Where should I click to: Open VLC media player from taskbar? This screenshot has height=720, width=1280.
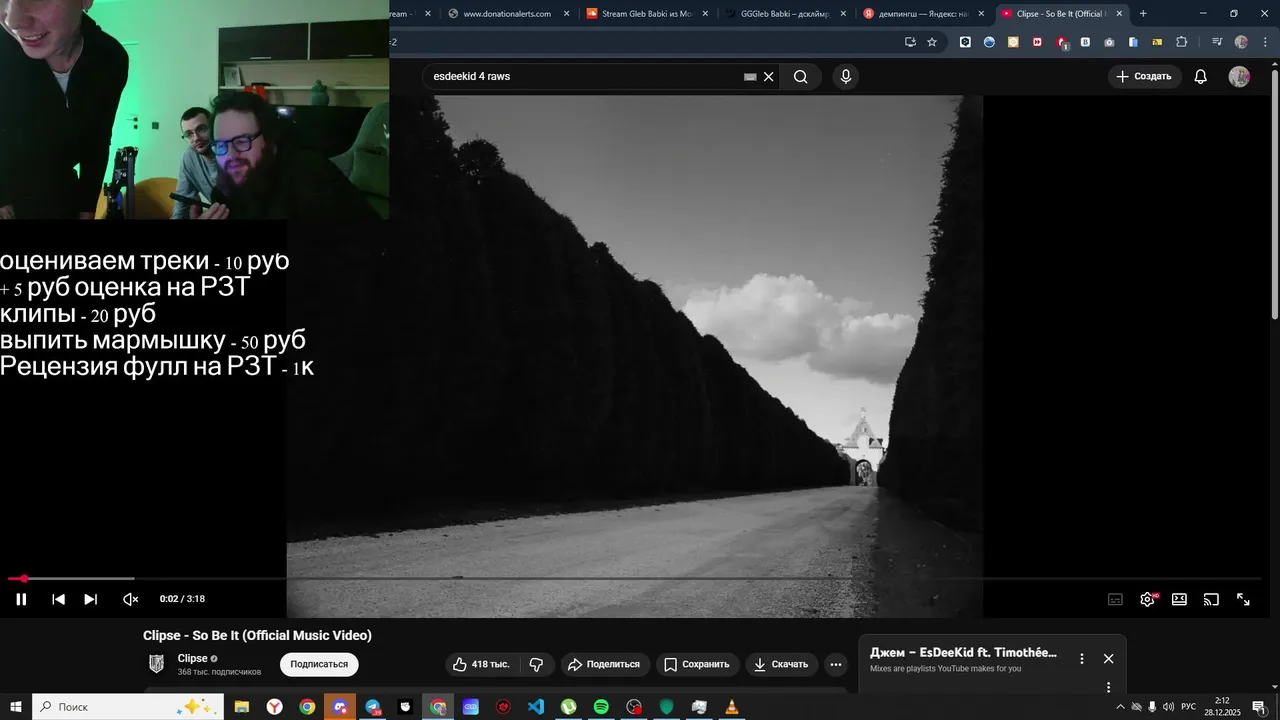click(x=732, y=707)
